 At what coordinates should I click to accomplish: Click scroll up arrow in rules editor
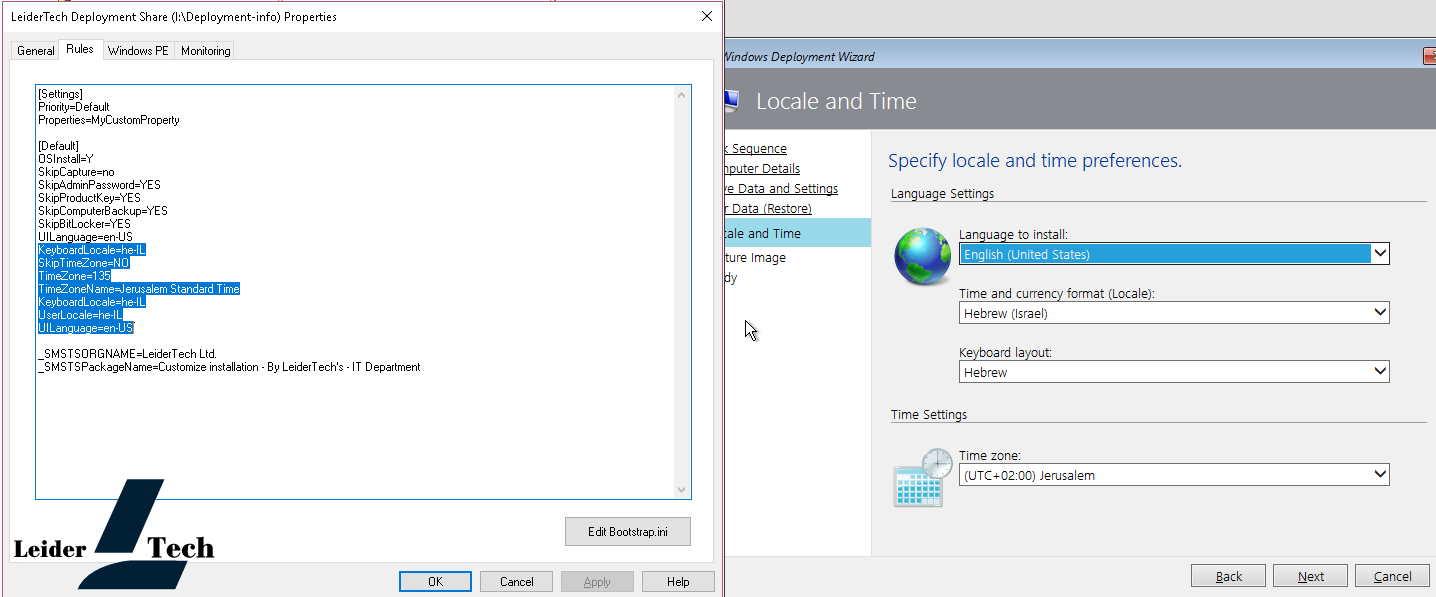point(682,95)
